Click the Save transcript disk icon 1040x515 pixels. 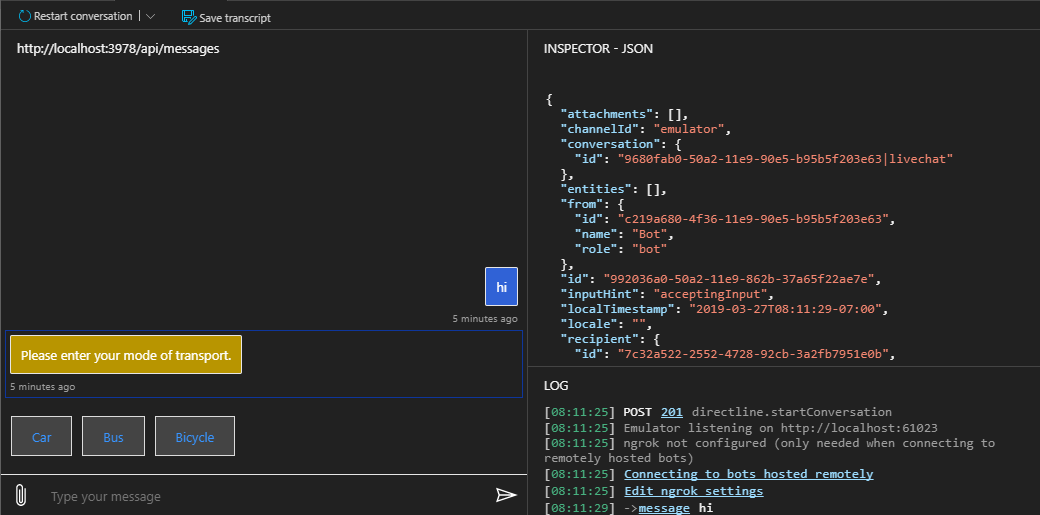pyautogui.click(x=188, y=17)
